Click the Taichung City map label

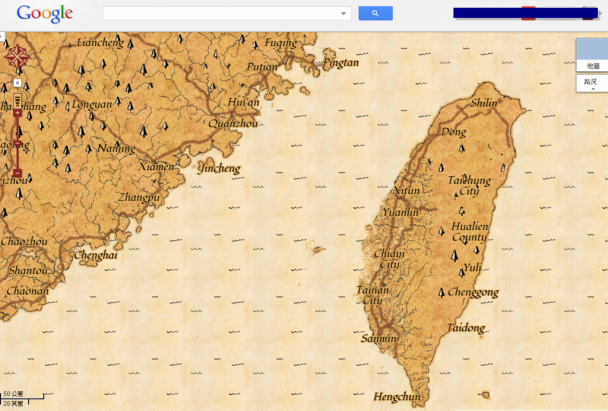pyautogui.click(x=469, y=186)
